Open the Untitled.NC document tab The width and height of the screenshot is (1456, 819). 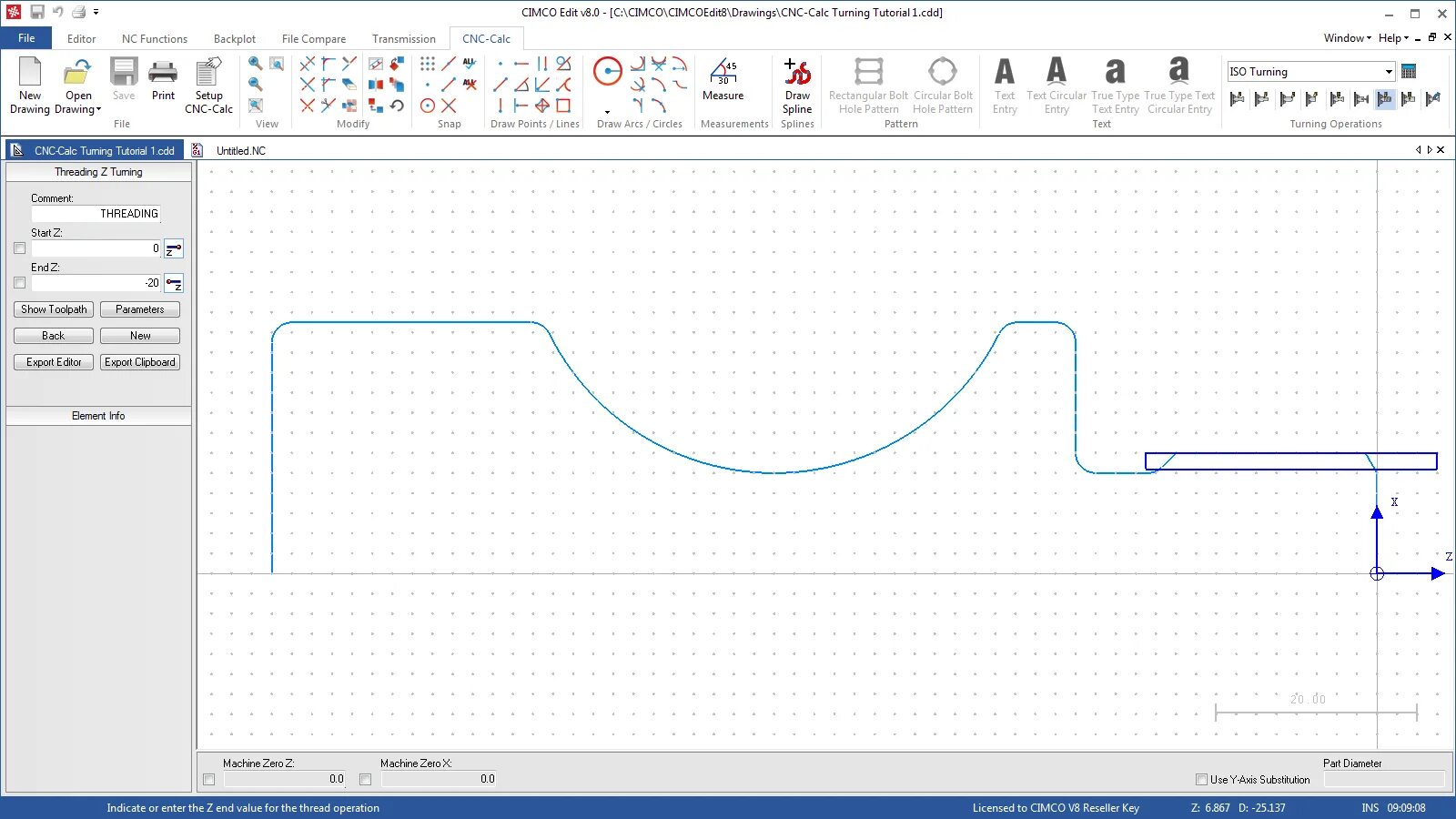pyautogui.click(x=240, y=151)
